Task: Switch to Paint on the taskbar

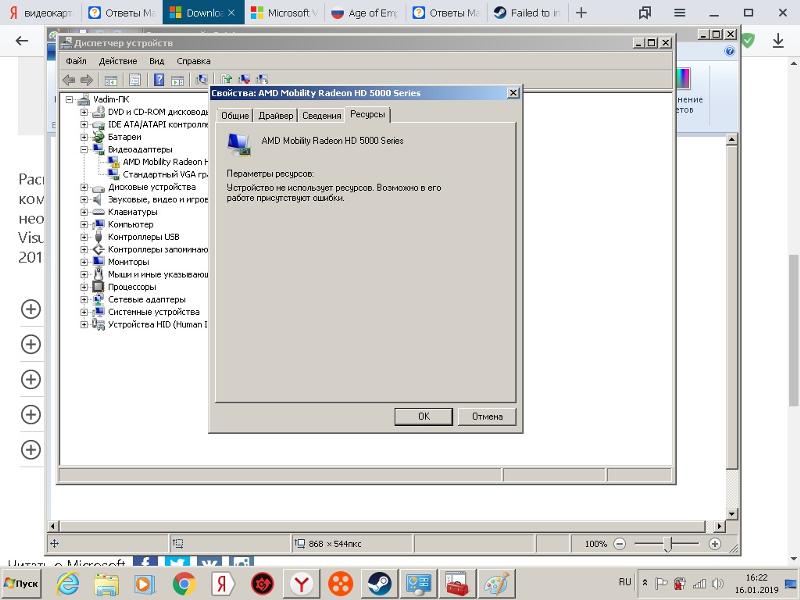Action: 496,583
